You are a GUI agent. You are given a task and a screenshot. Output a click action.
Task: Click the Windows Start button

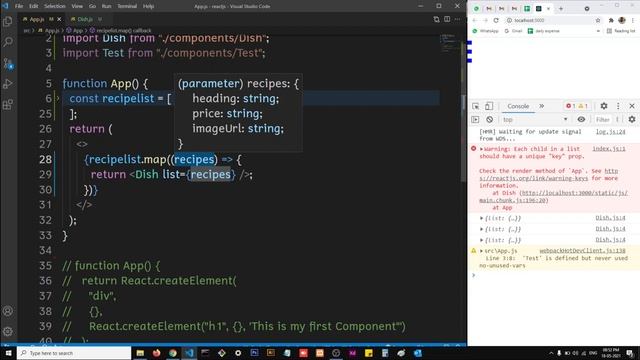pos(8,353)
